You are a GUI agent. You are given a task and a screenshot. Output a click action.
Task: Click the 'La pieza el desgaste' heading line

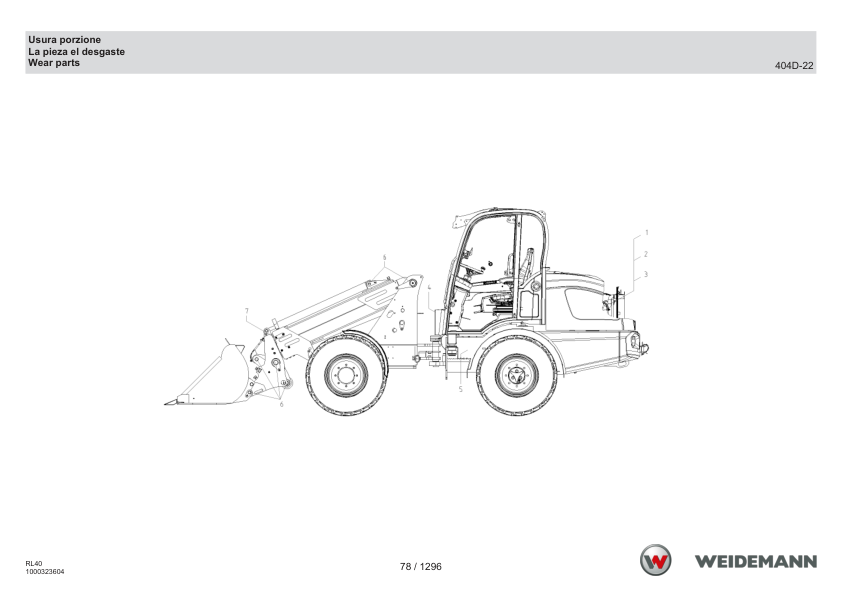click(76, 52)
